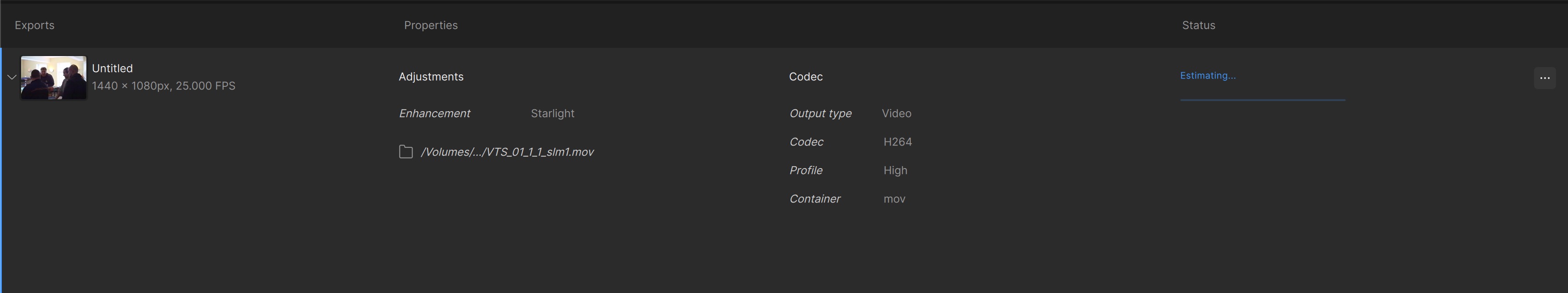Click the High profile value
The image size is (1568, 293).
895,170
